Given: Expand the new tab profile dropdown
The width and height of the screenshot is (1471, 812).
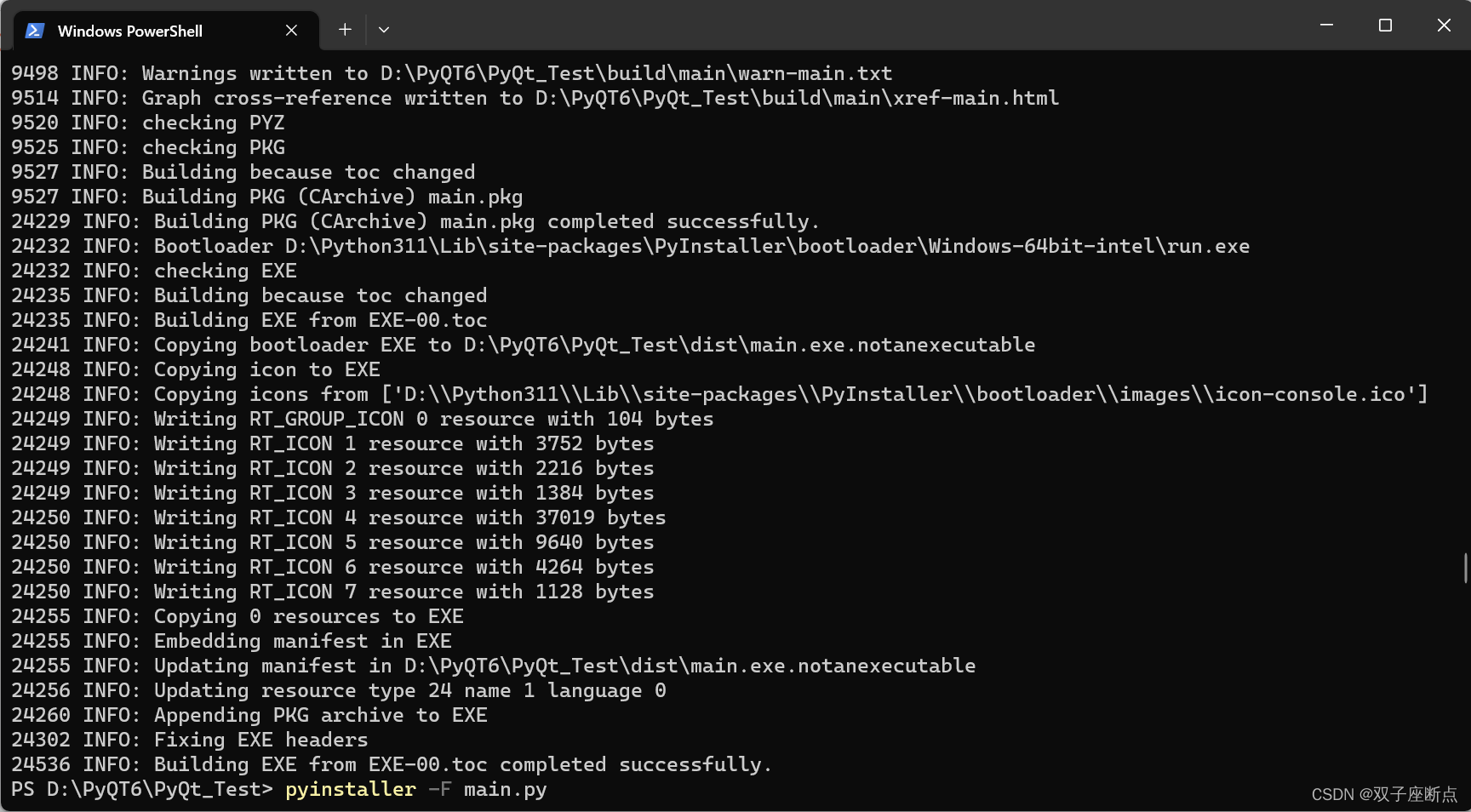Looking at the screenshot, I should pyautogui.click(x=384, y=30).
